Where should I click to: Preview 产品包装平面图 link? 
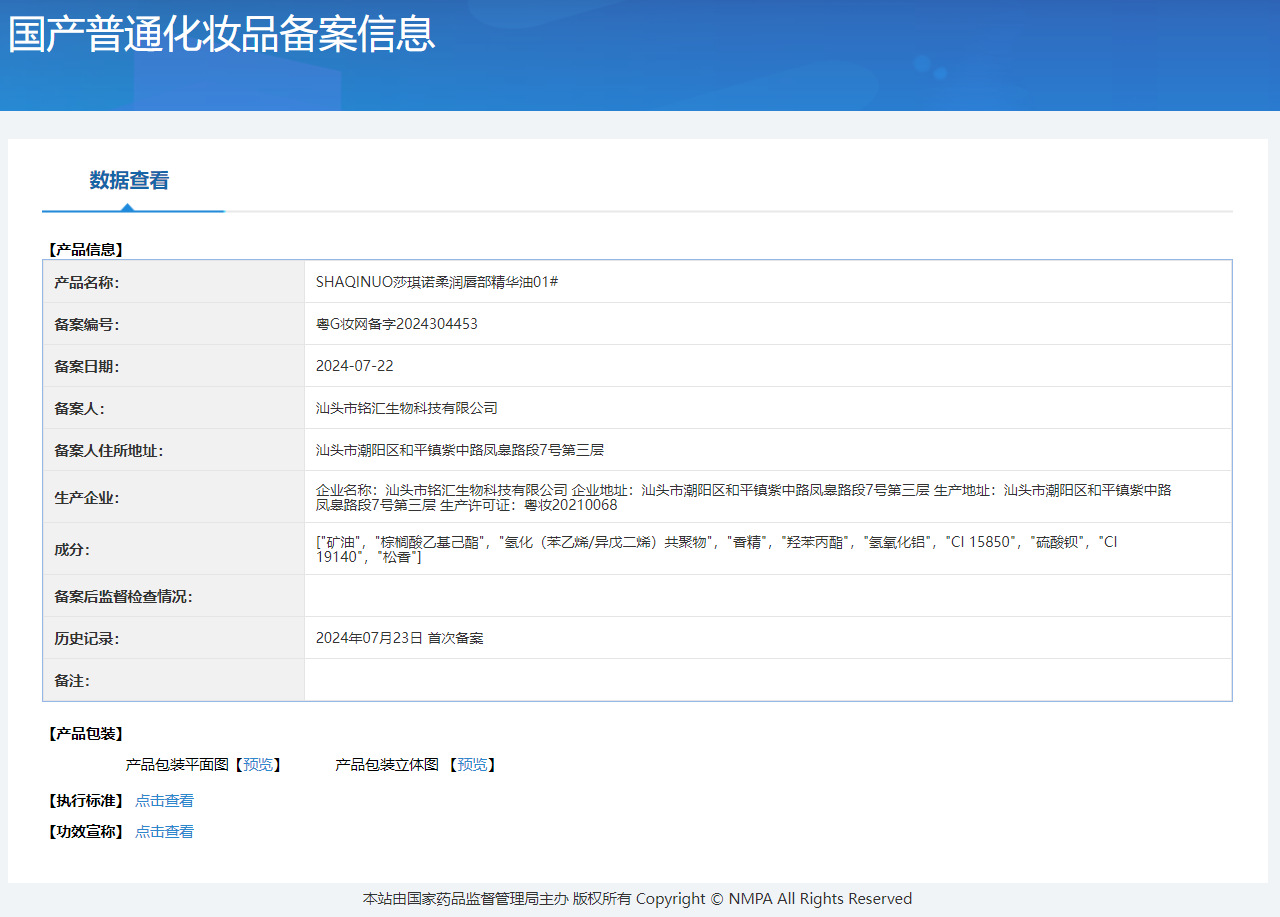click(x=258, y=765)
